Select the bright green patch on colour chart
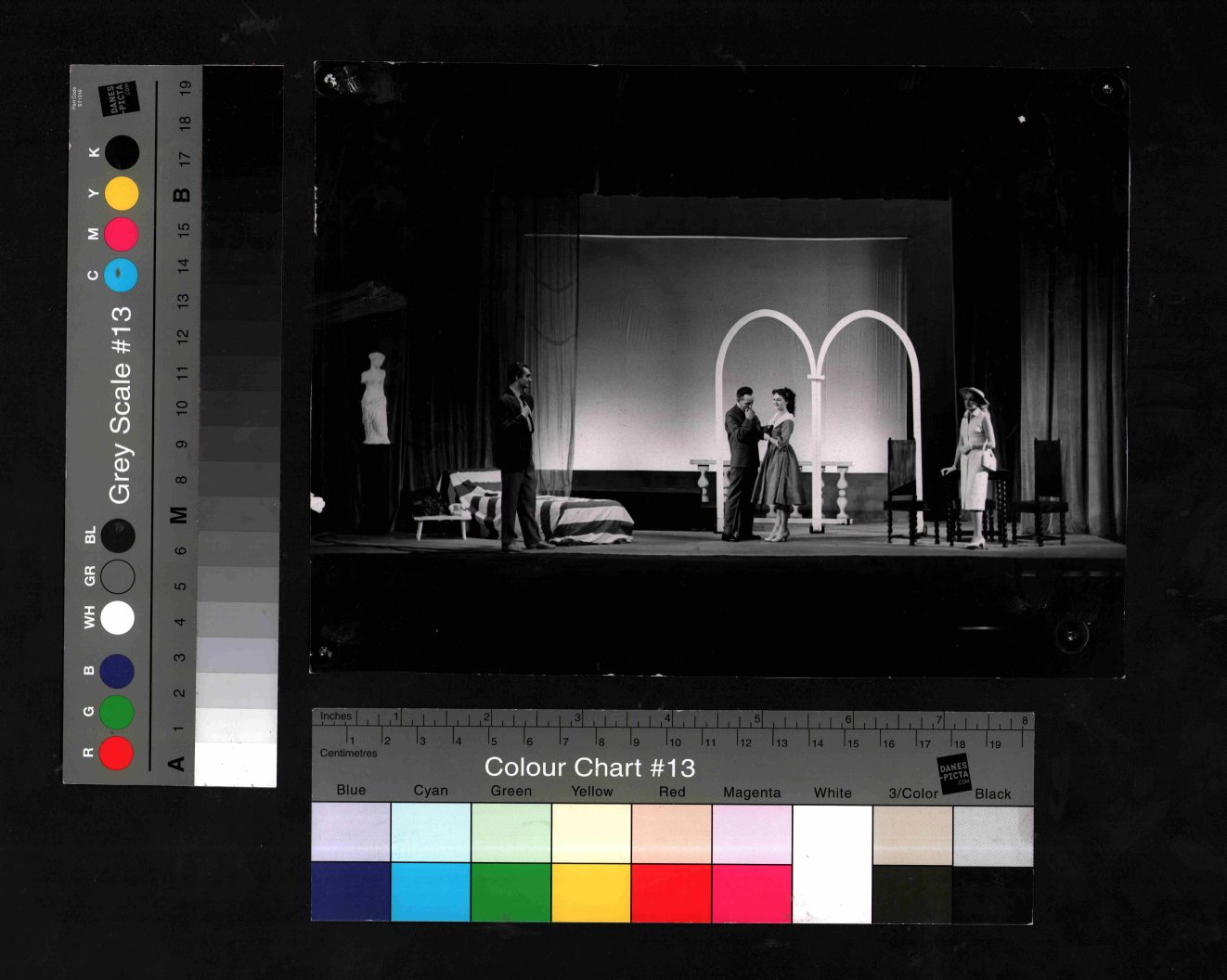The height and width of the screenshot is (980, 1227). coord(510,893)
